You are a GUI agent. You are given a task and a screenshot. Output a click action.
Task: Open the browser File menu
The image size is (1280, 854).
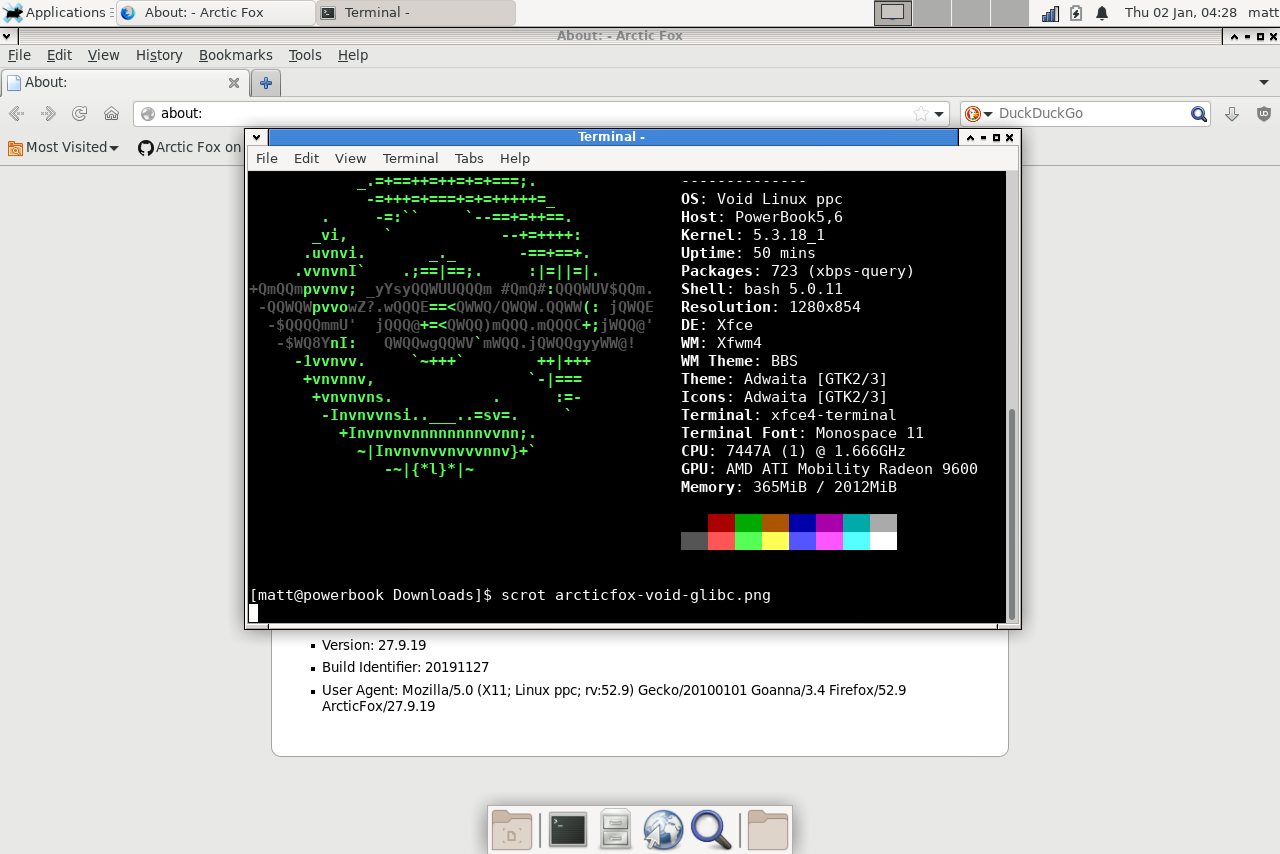19,55
